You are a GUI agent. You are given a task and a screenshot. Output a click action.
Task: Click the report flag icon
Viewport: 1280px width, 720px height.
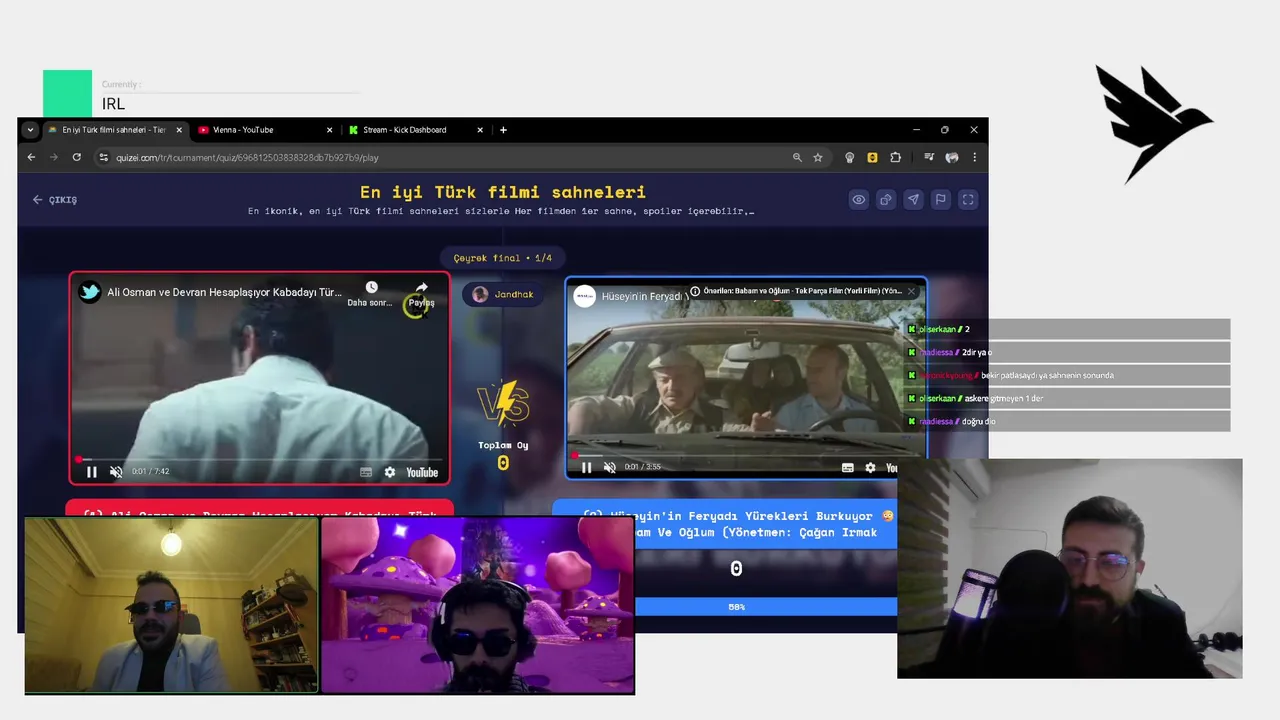click(940, 200)
